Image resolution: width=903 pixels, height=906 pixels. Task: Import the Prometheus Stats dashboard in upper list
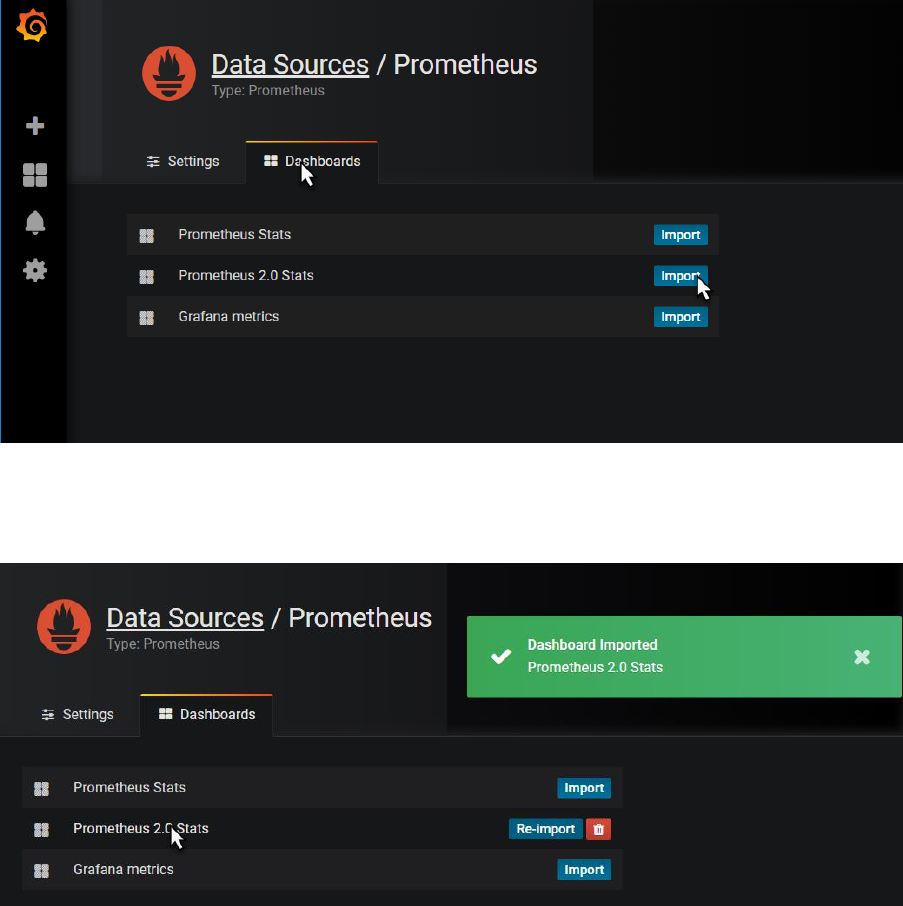(x=681, y=235)
